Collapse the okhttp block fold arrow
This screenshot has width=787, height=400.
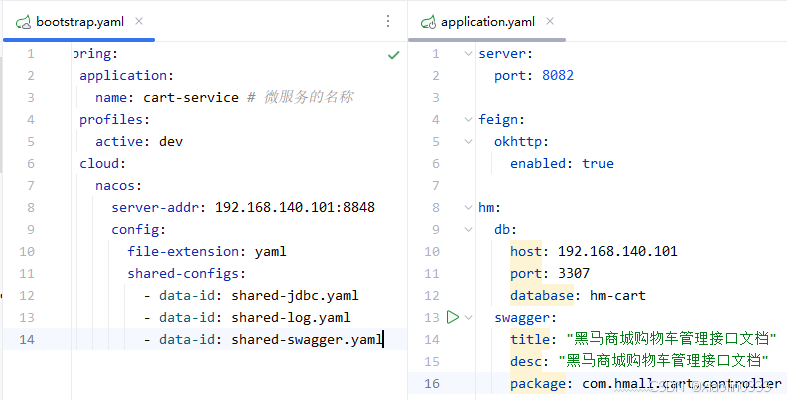[468, 142]
